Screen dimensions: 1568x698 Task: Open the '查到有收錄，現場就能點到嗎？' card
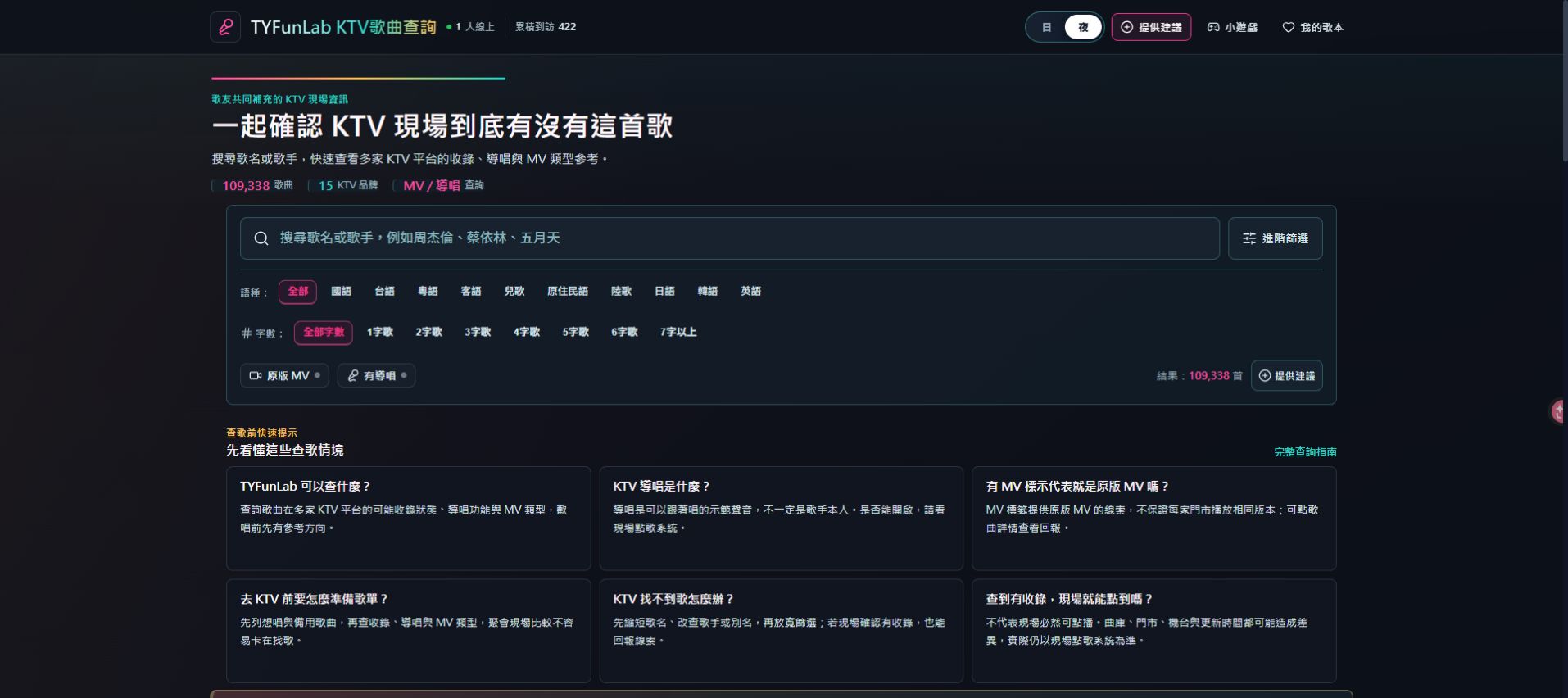pyautogui.click(x=1154, y=631)
